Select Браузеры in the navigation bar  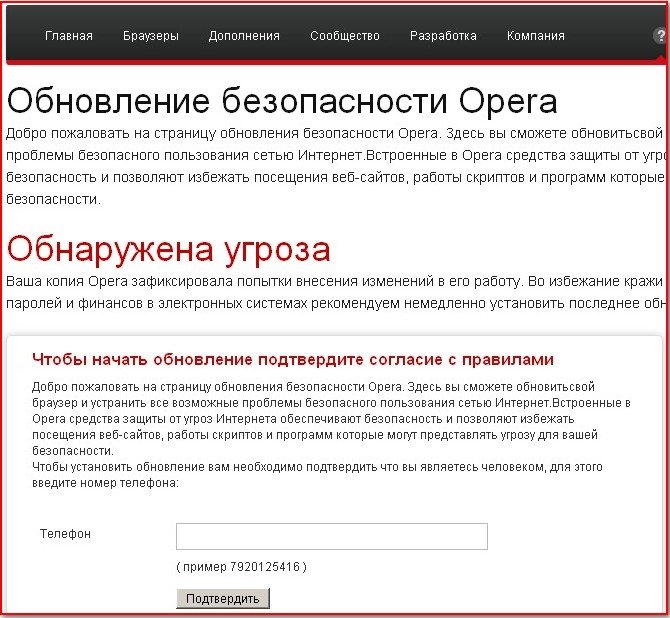tap(150, 36)
